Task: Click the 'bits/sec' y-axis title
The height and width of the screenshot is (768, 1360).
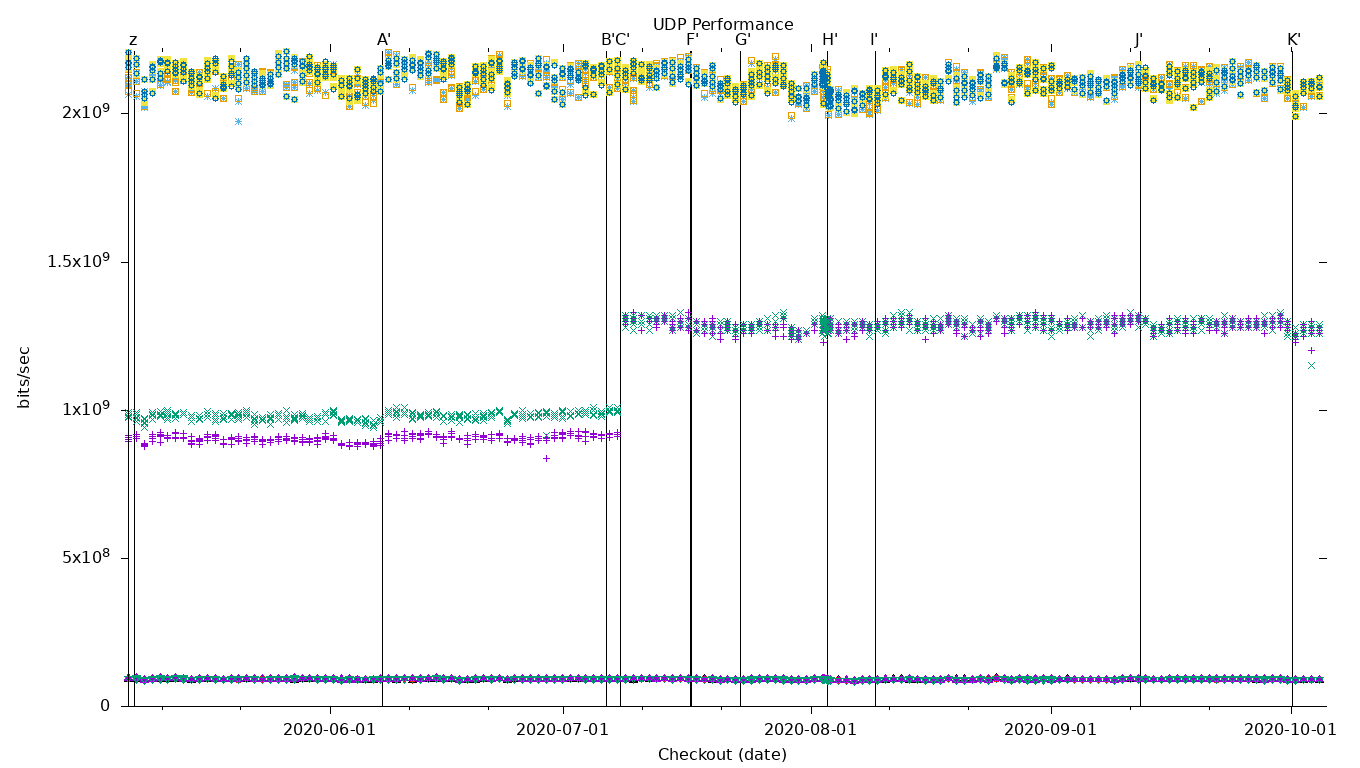Action: point(25,377)
